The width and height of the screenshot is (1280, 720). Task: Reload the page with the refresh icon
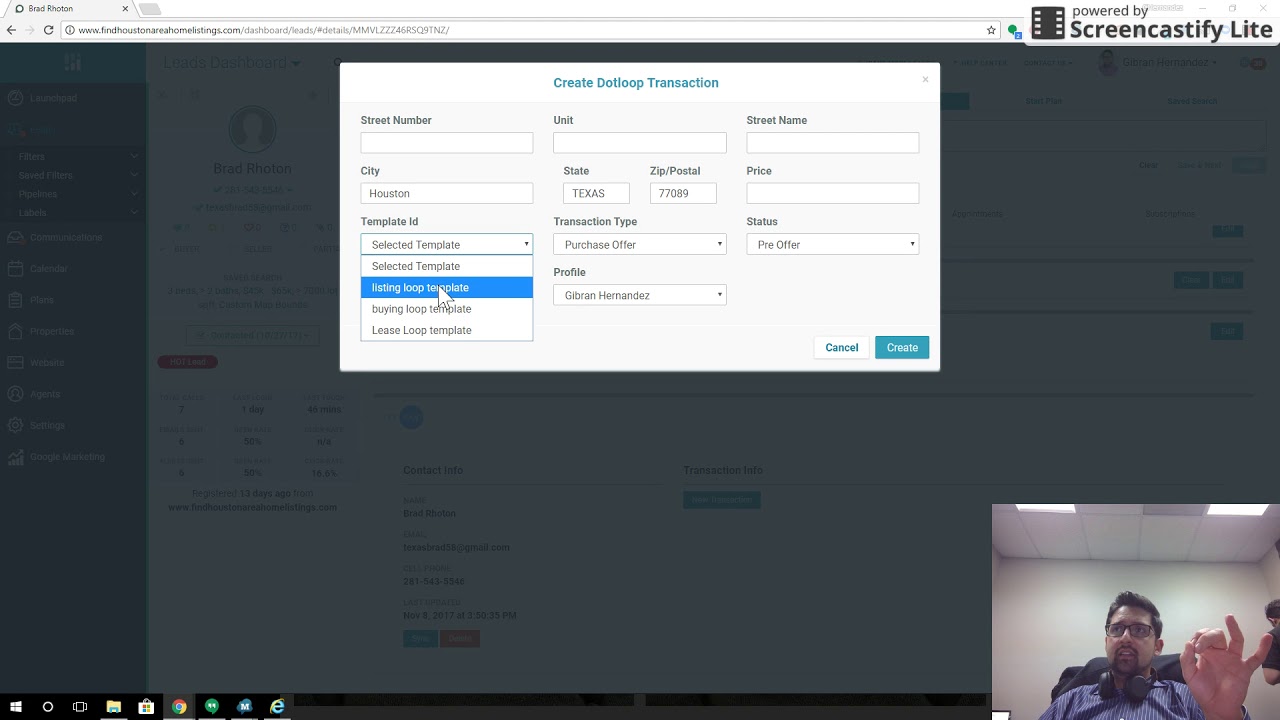coord(48,30)
